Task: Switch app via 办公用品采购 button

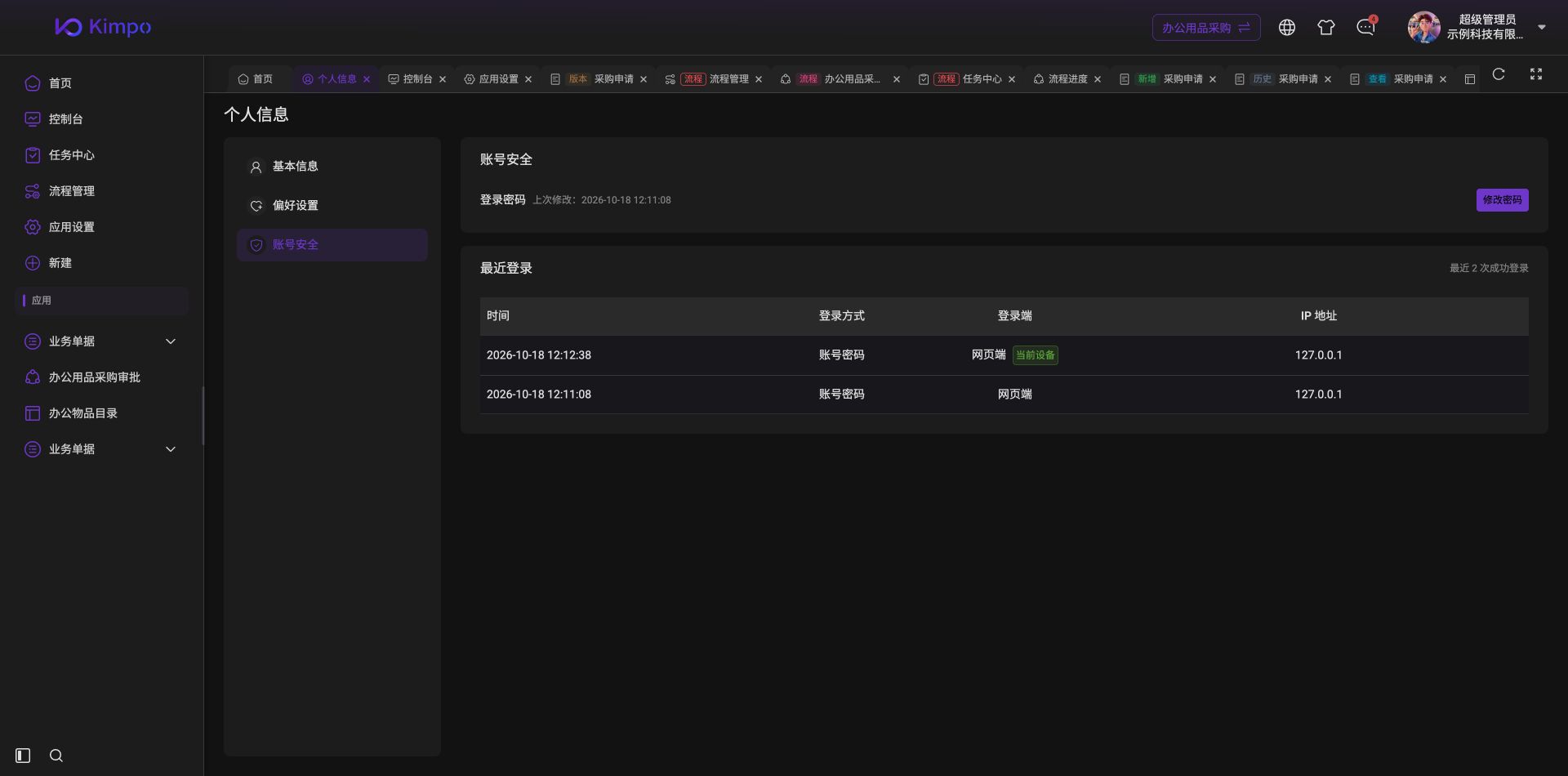Action: coord(1206,28)
